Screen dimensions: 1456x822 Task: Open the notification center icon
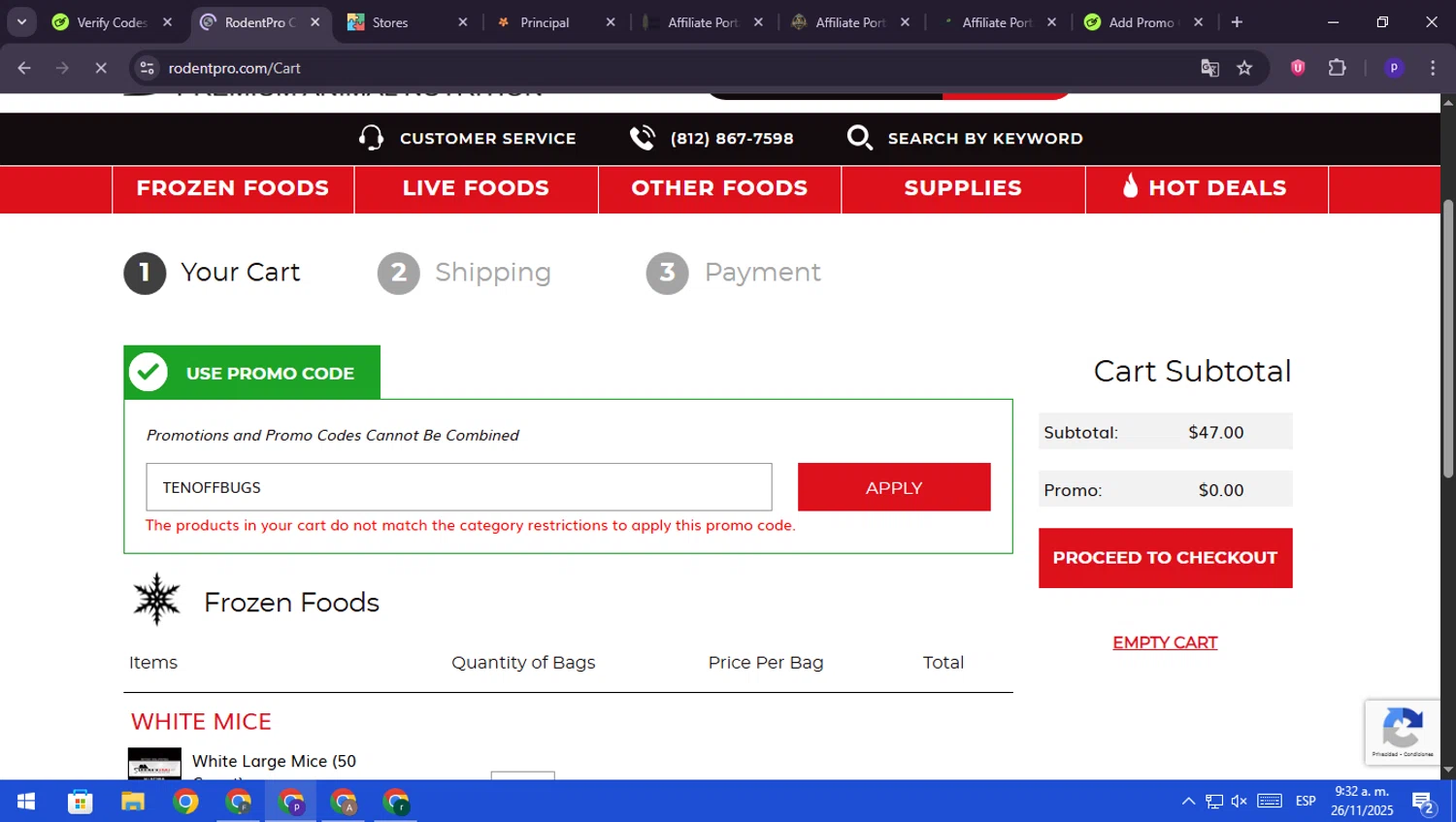coord(1424,802)
